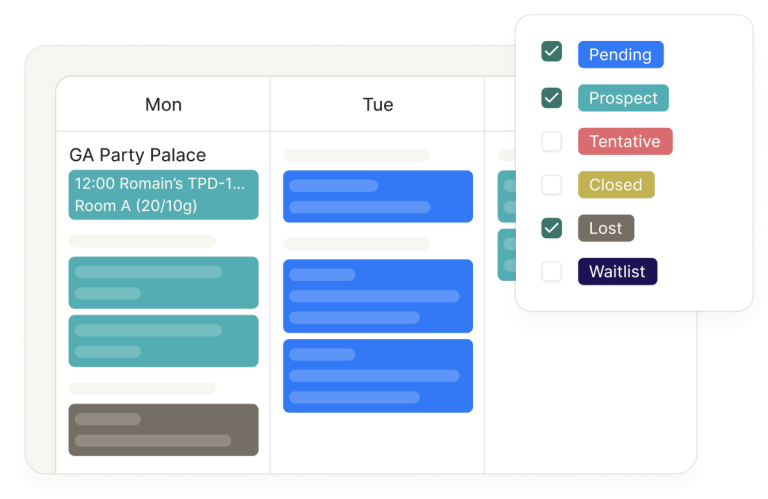Screen dimensions: 768x499
Task: Enable the Tentative status checkbox
Action: [x=552, y=142]
